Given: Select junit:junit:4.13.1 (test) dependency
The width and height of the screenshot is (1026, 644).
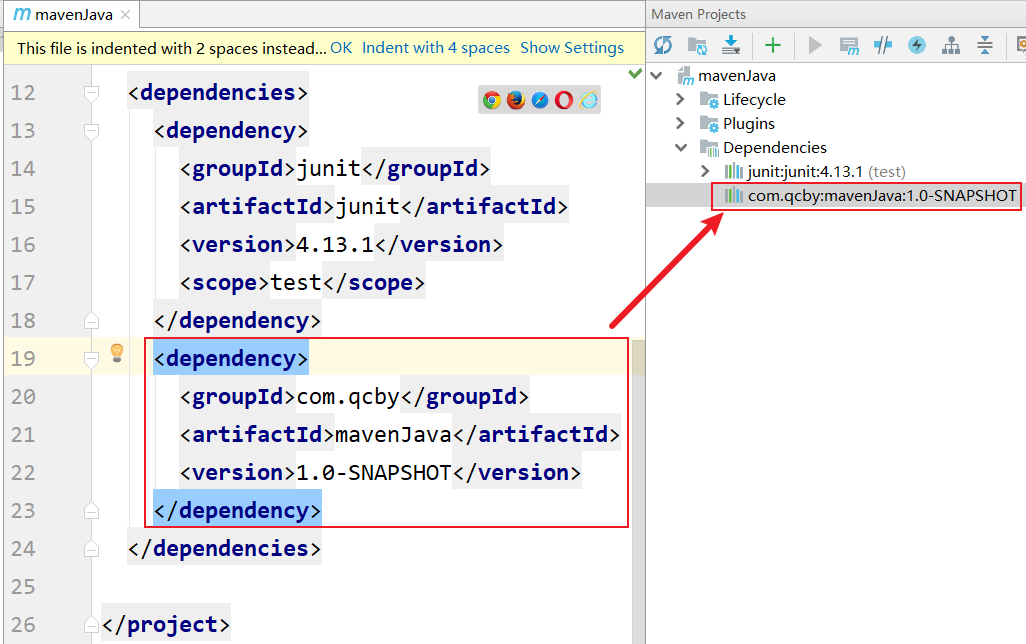Looking at the screenshot, I should [x=826, y=171].
